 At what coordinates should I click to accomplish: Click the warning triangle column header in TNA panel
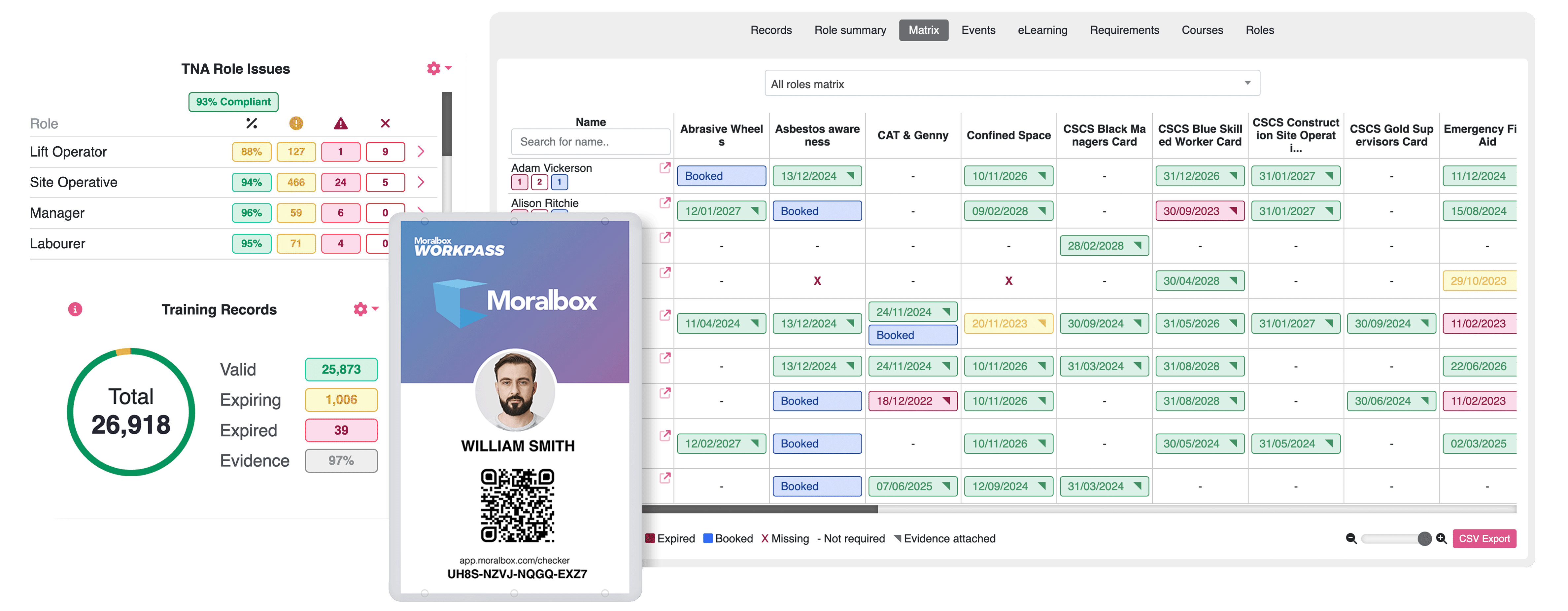tap(340, 123)
